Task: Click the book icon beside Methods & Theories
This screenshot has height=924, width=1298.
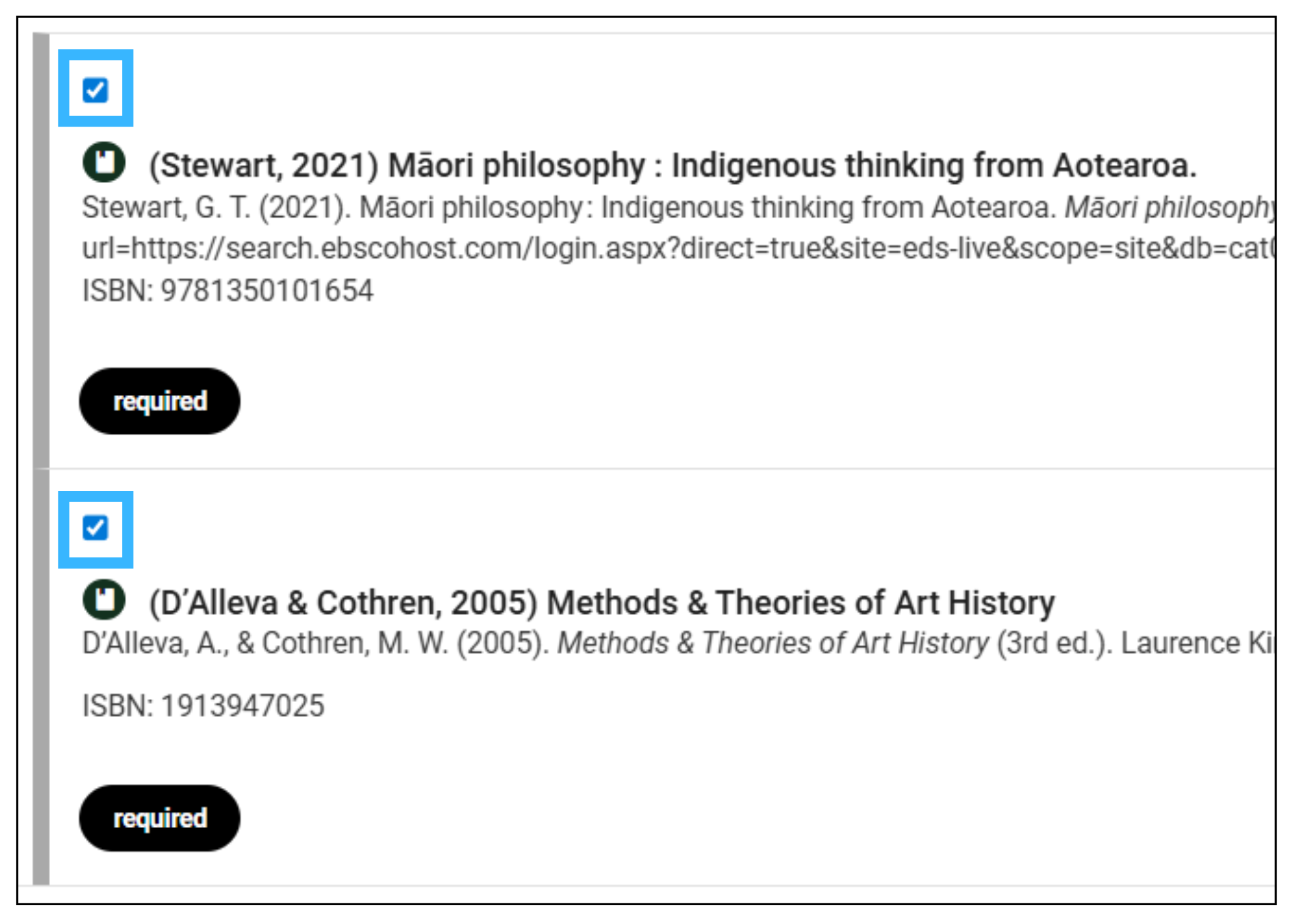Action: click(104, 599)
